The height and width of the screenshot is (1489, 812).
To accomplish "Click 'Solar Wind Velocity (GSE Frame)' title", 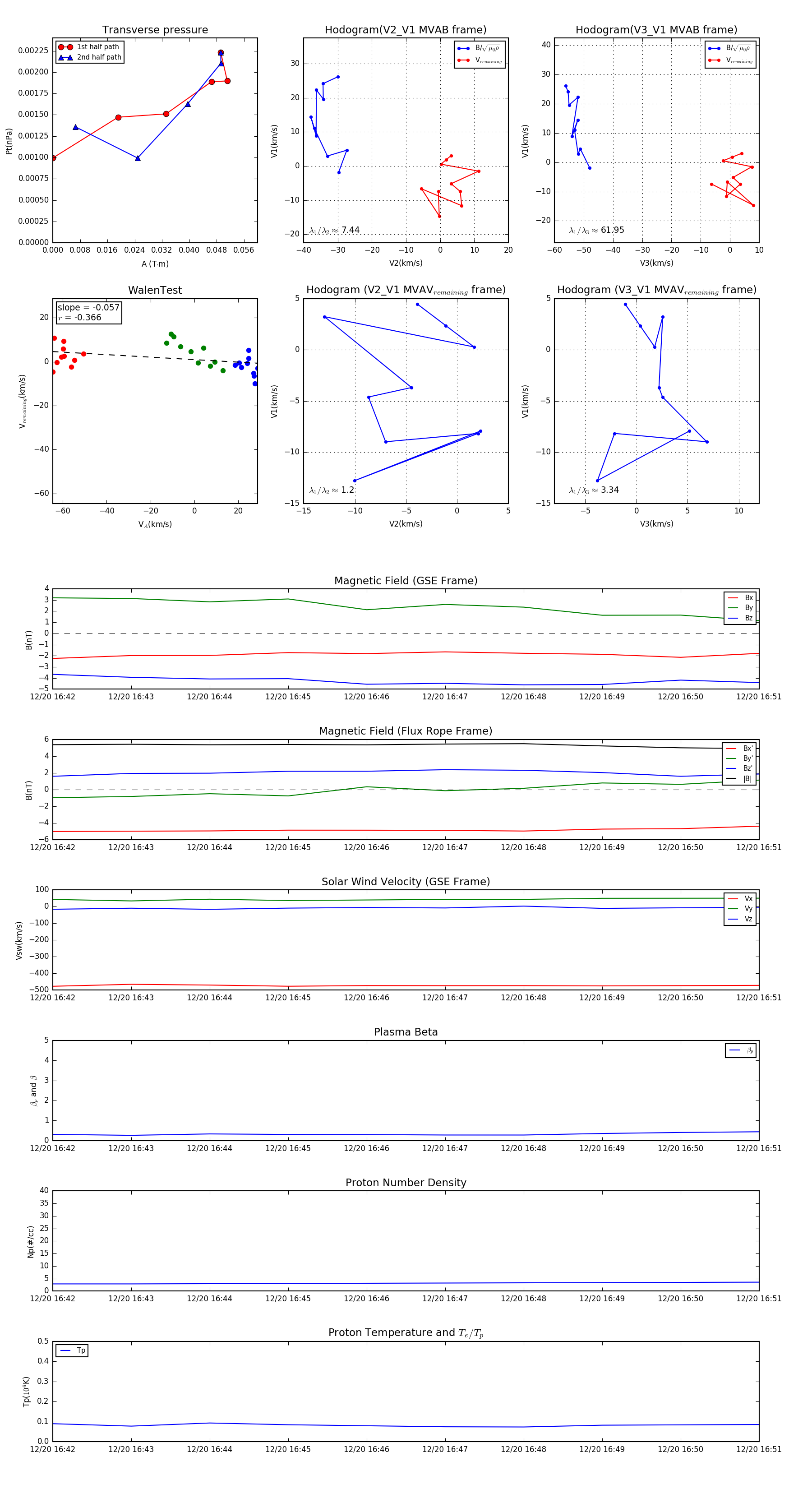I will click(x=406, y=882).
